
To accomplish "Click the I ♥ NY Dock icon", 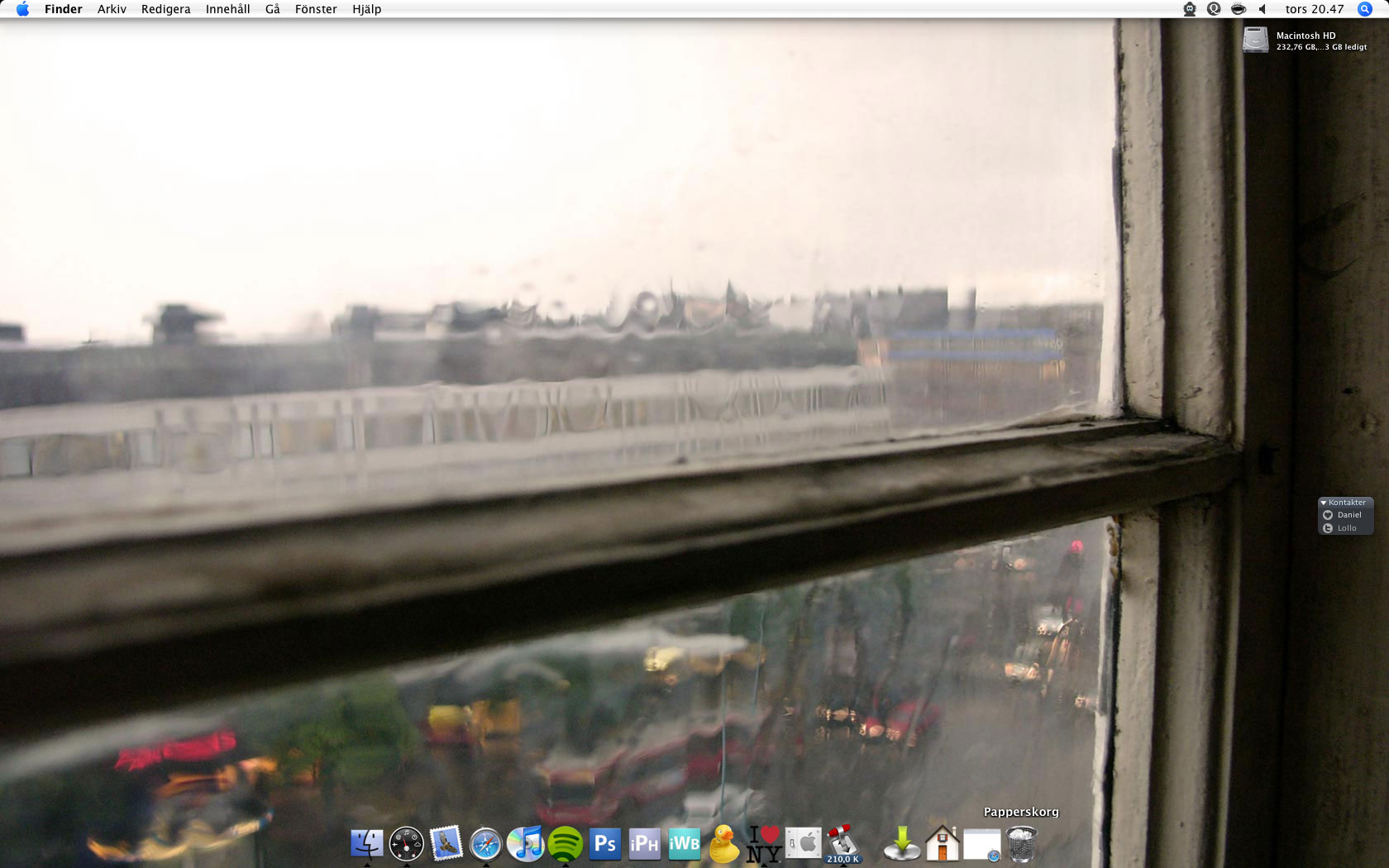I will 763,844.
